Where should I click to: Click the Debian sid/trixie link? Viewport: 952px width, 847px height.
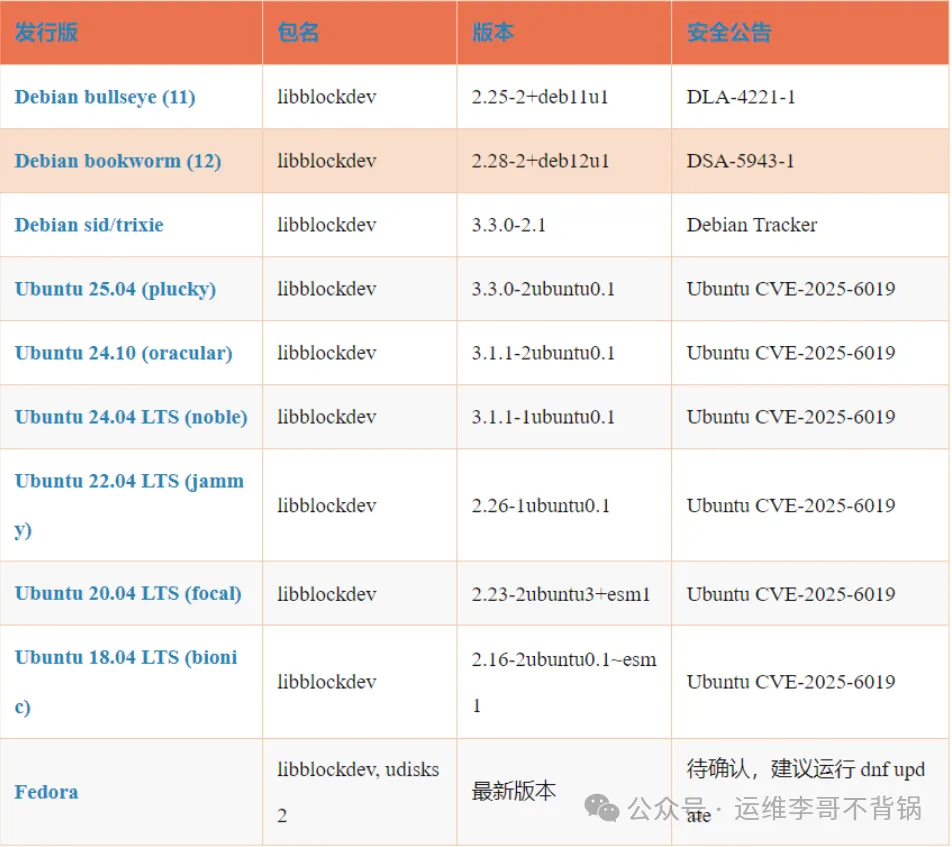[89, 225]
